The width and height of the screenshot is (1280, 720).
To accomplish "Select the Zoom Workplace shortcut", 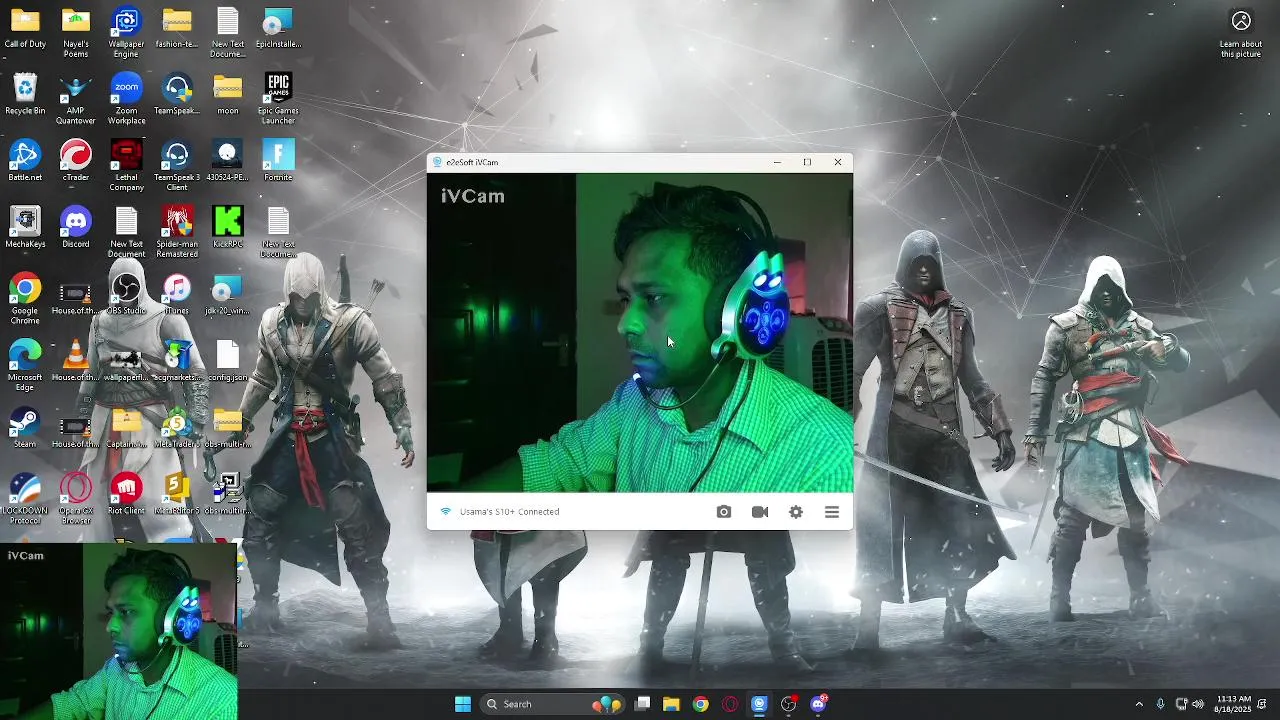I will tap(126, 100).
